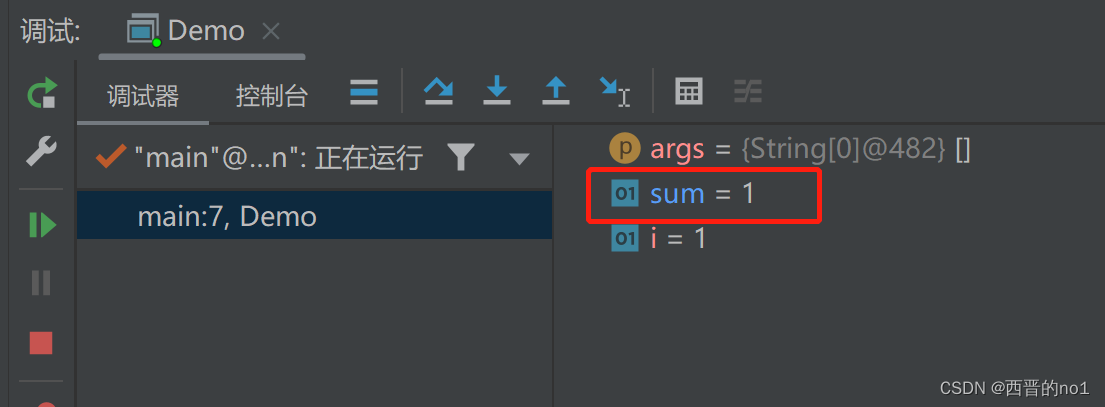
Task: Select the "main" running thread
Action: tap(258, 158)
